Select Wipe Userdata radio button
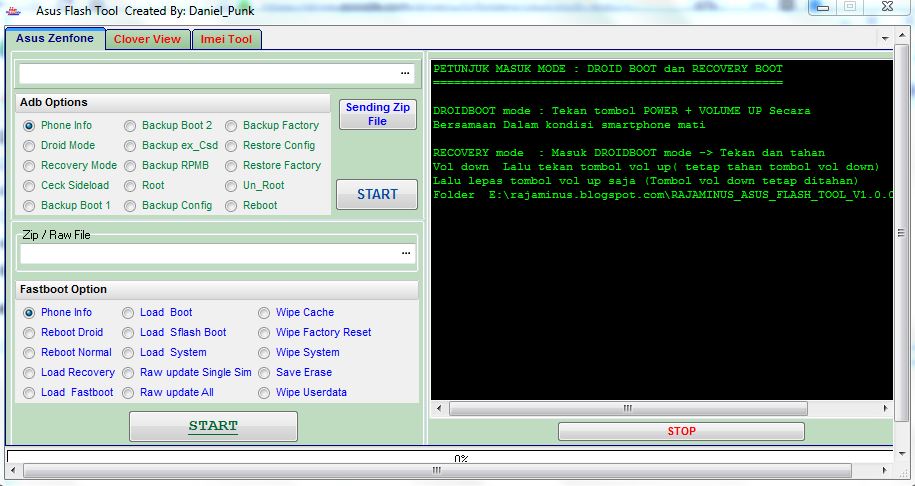 [x=264, y=393]
